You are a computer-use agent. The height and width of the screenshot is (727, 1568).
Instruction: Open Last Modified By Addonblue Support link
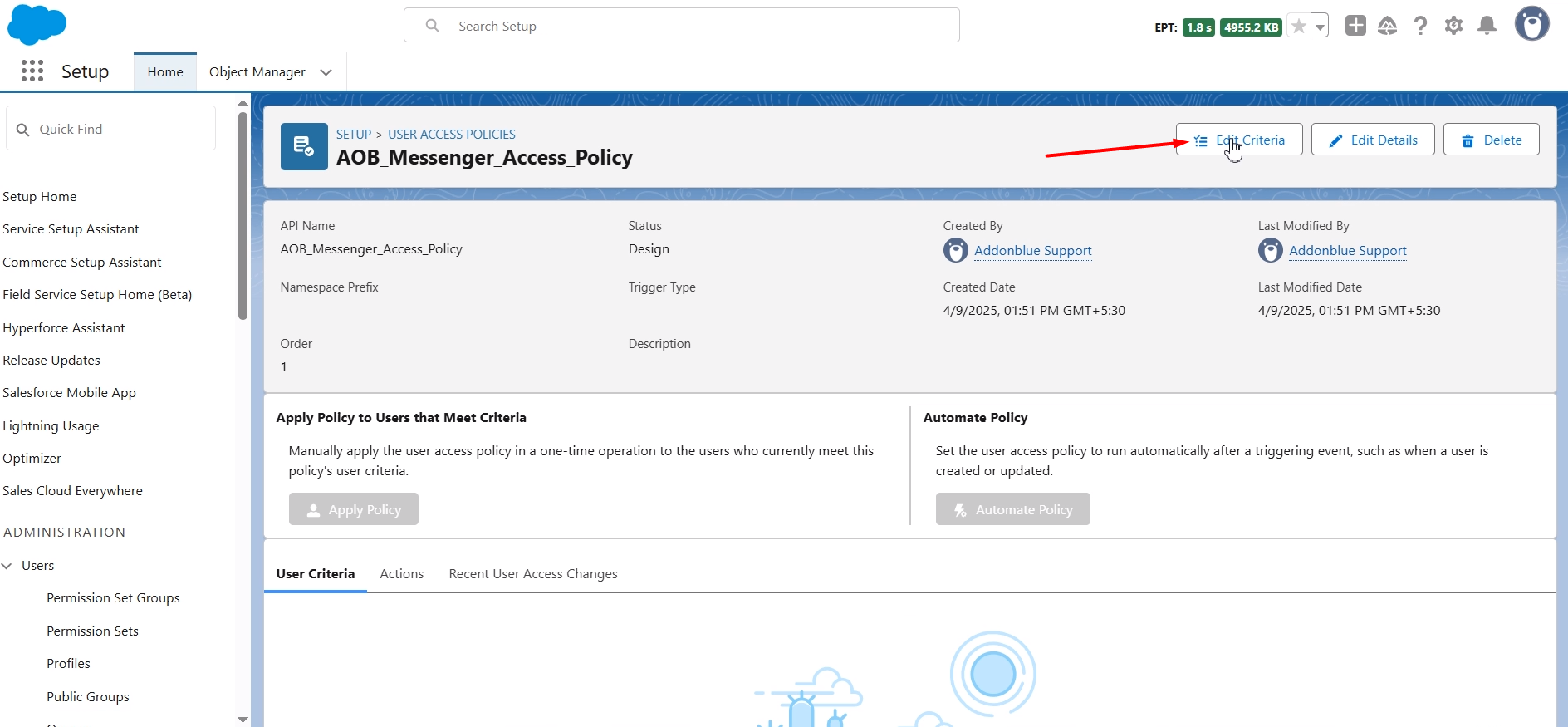1348,251
